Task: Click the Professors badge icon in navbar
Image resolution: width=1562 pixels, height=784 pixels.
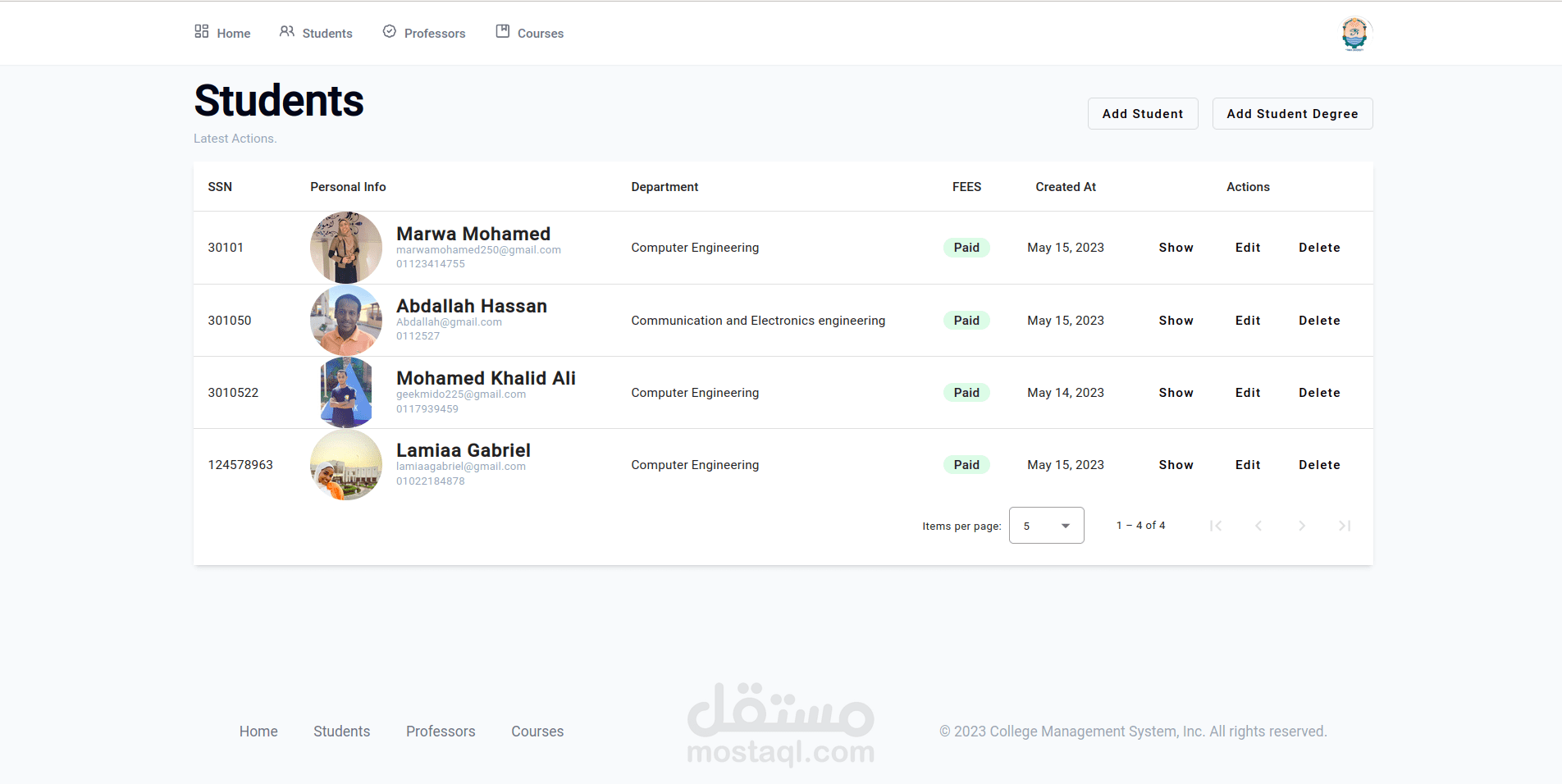Action: point(390,31)
